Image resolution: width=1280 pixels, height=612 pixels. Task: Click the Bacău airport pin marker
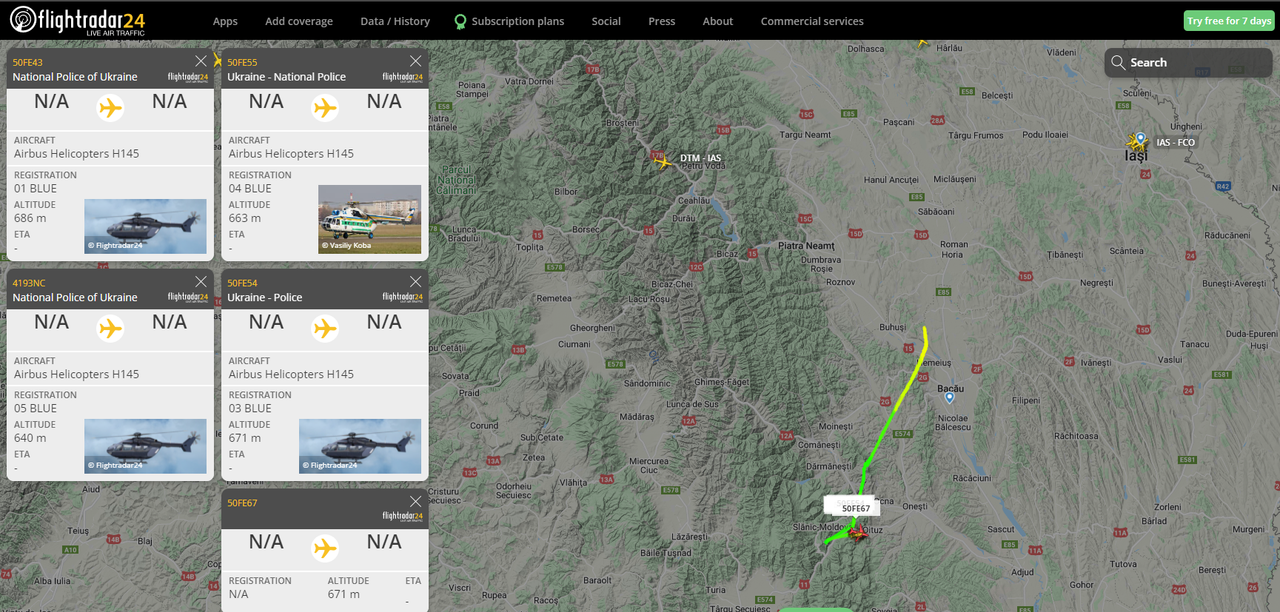(950, 398)
